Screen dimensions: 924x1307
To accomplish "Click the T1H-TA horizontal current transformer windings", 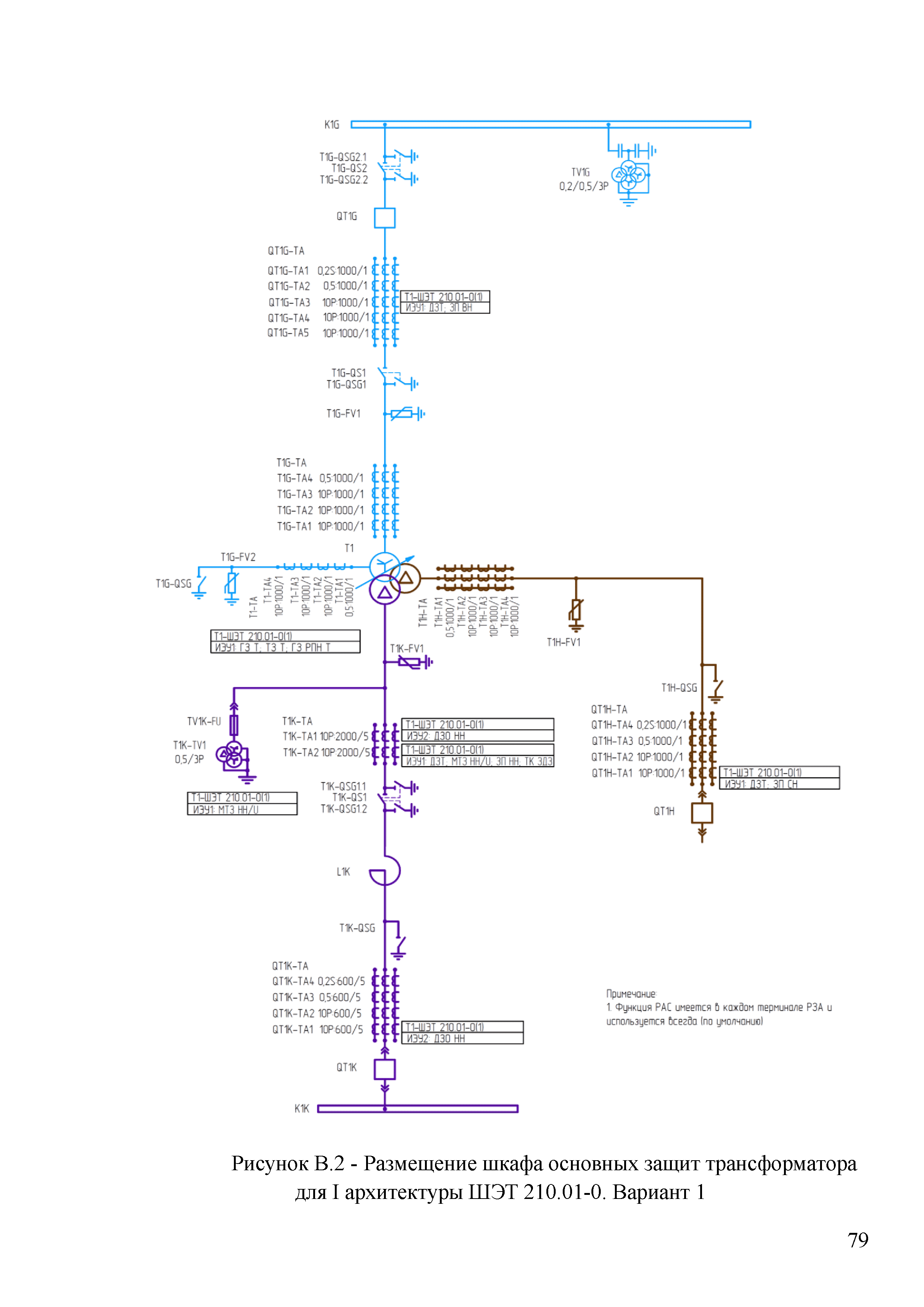I will click(x=475, y=578).
